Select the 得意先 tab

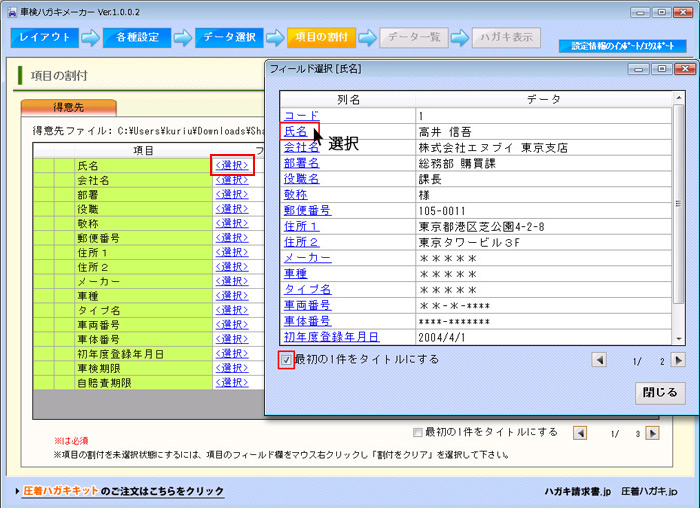(x=69, y=108)
